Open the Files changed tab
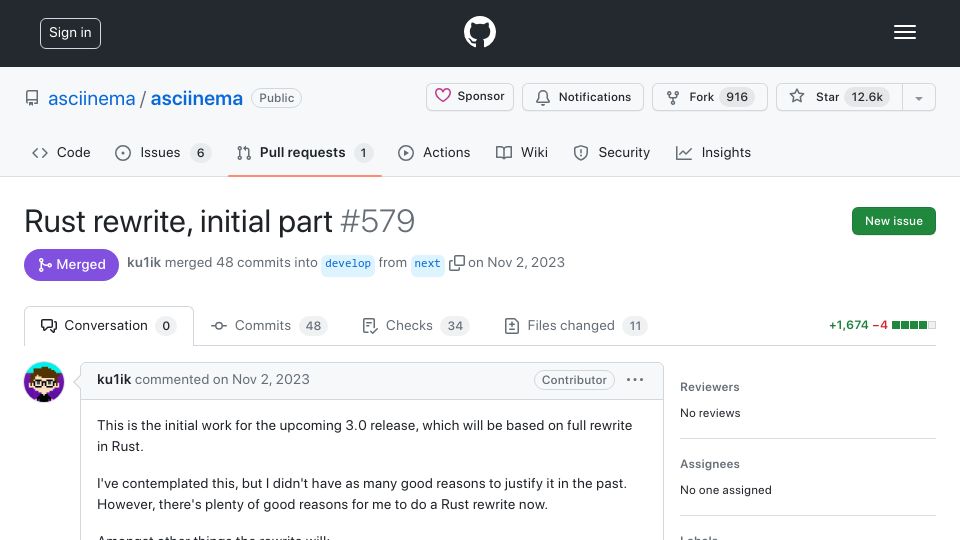The image size is (960, 540). (x=576, y=326)
